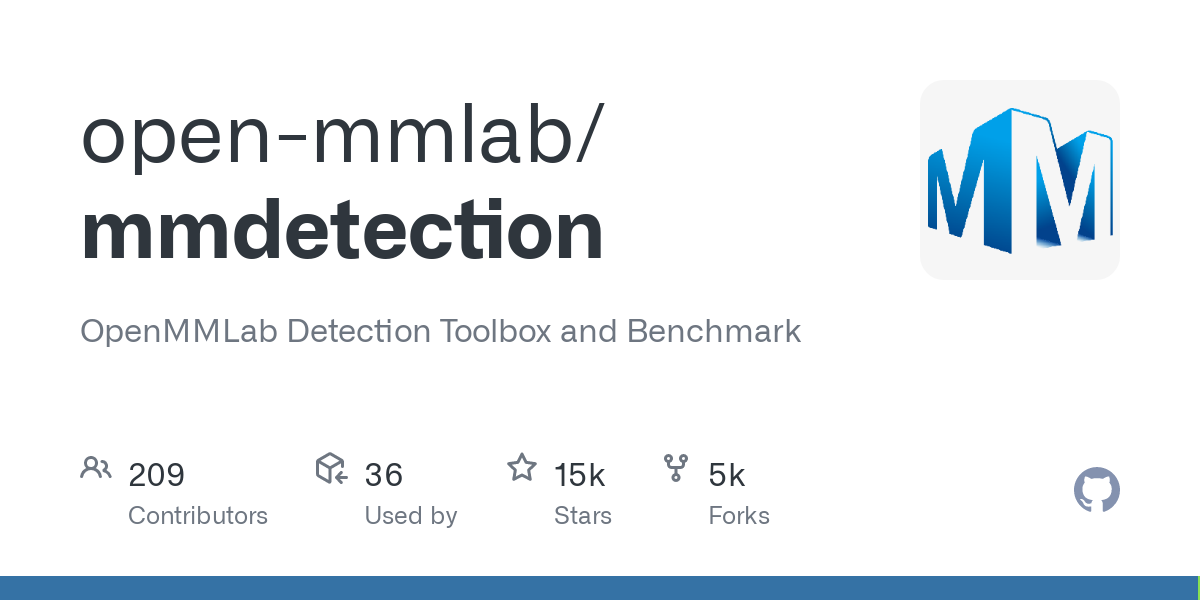Click the OpenMMLab Detection Toolbox description
This screenshot has width=1200, height=600.
[x=441, y=331]
